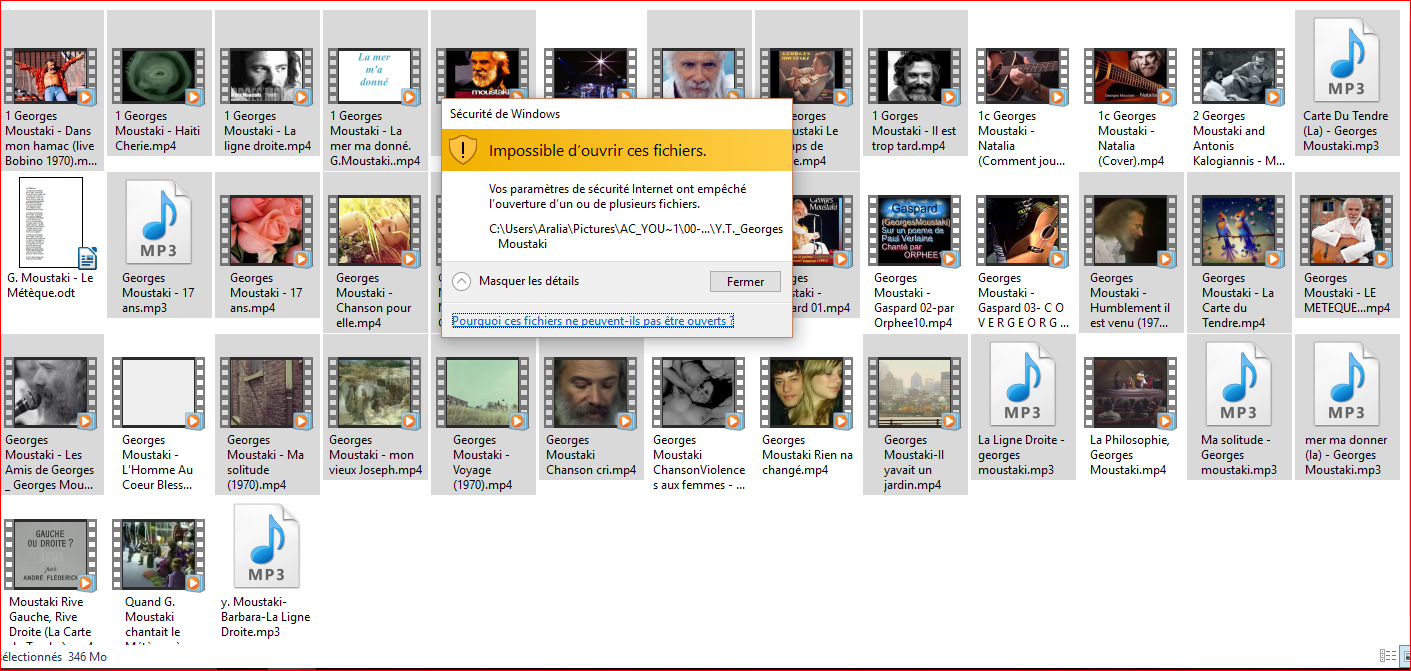Screen dimensions: 1411x671
Task: Click the file path text in the dialog
Action: click(636, 236)
